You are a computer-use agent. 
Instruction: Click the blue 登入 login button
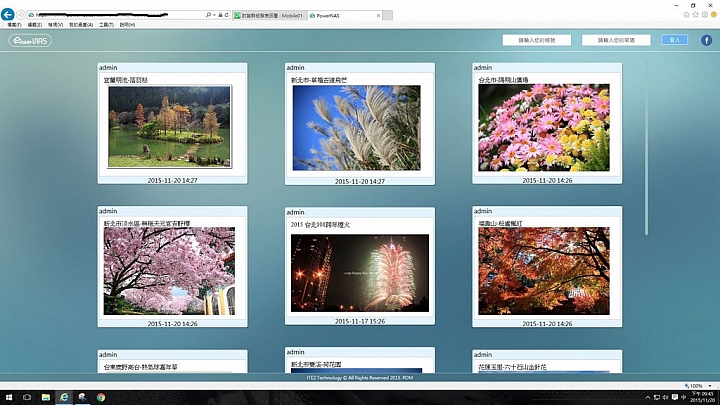pyautogui.click(x=675, y=40)
